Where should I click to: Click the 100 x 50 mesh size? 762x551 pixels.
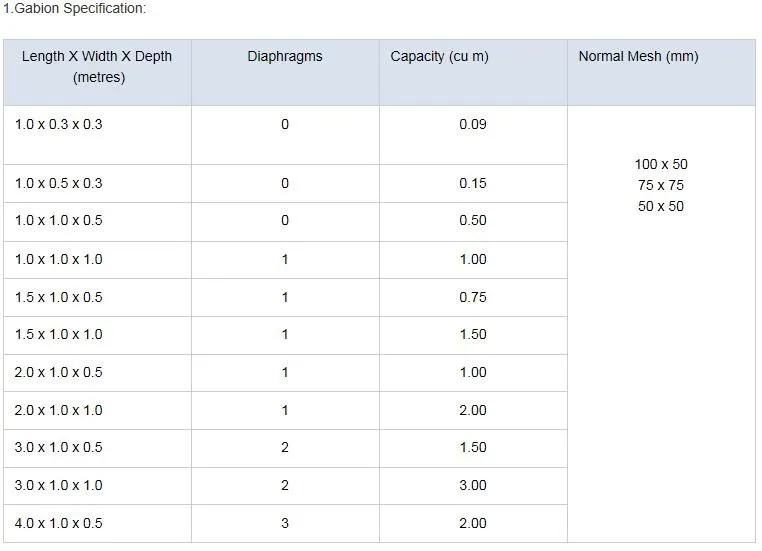pos(661,164)
